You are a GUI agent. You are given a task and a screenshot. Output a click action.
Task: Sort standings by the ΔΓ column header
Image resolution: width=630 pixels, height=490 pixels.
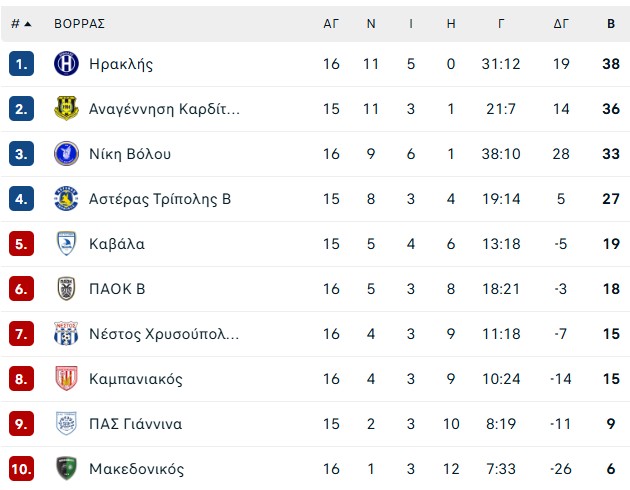561,23
